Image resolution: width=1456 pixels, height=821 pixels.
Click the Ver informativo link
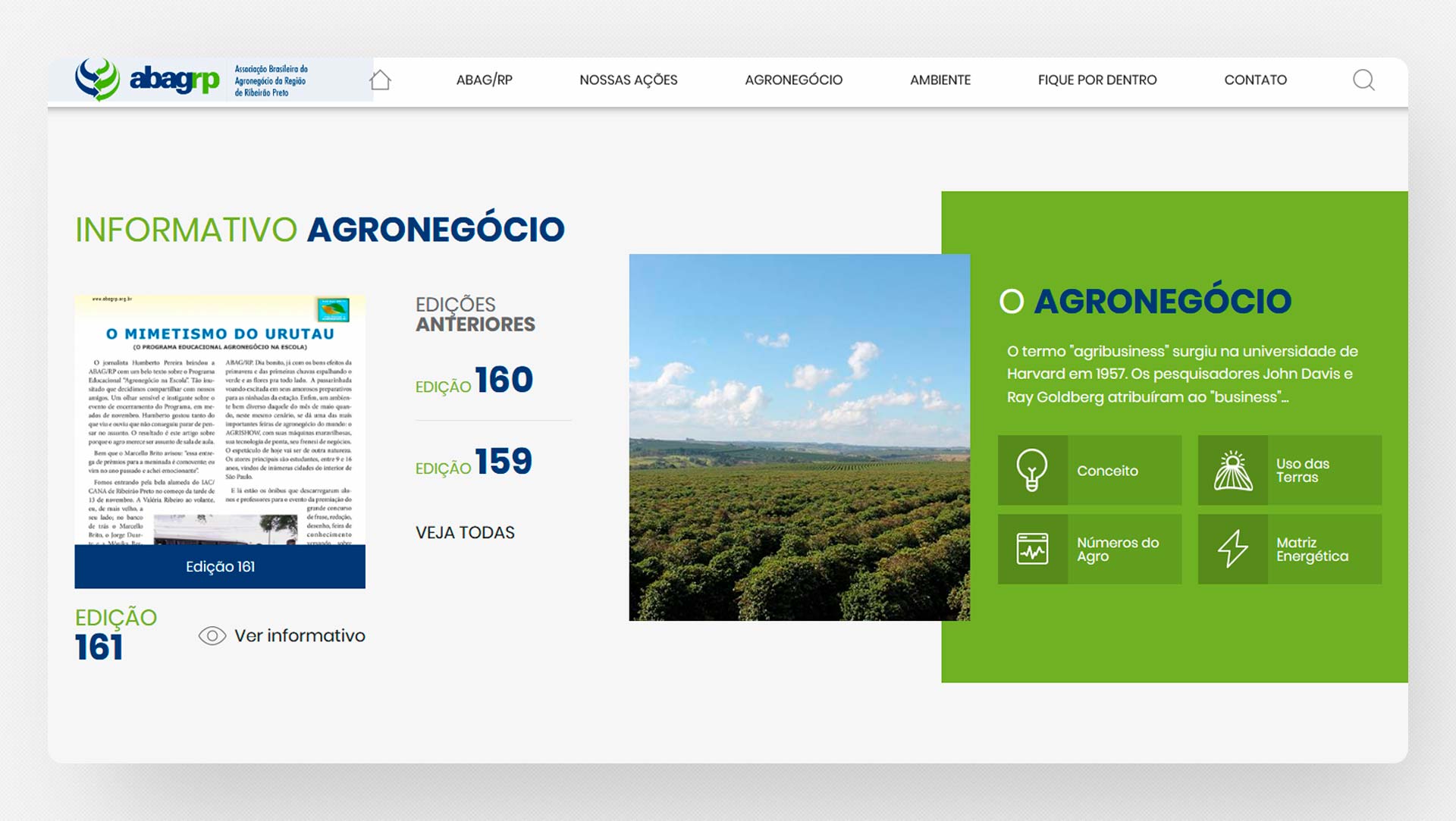(x=300, y=635)
